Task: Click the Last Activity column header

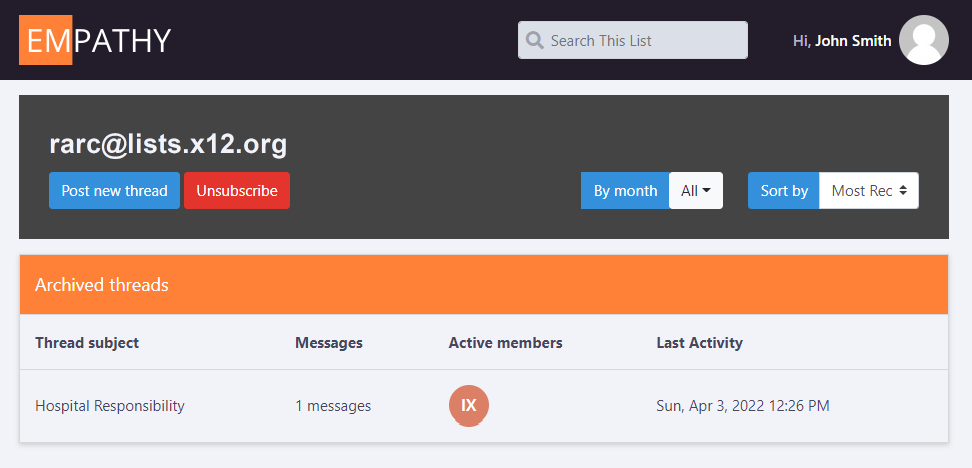Action: (x=699, y=343)
